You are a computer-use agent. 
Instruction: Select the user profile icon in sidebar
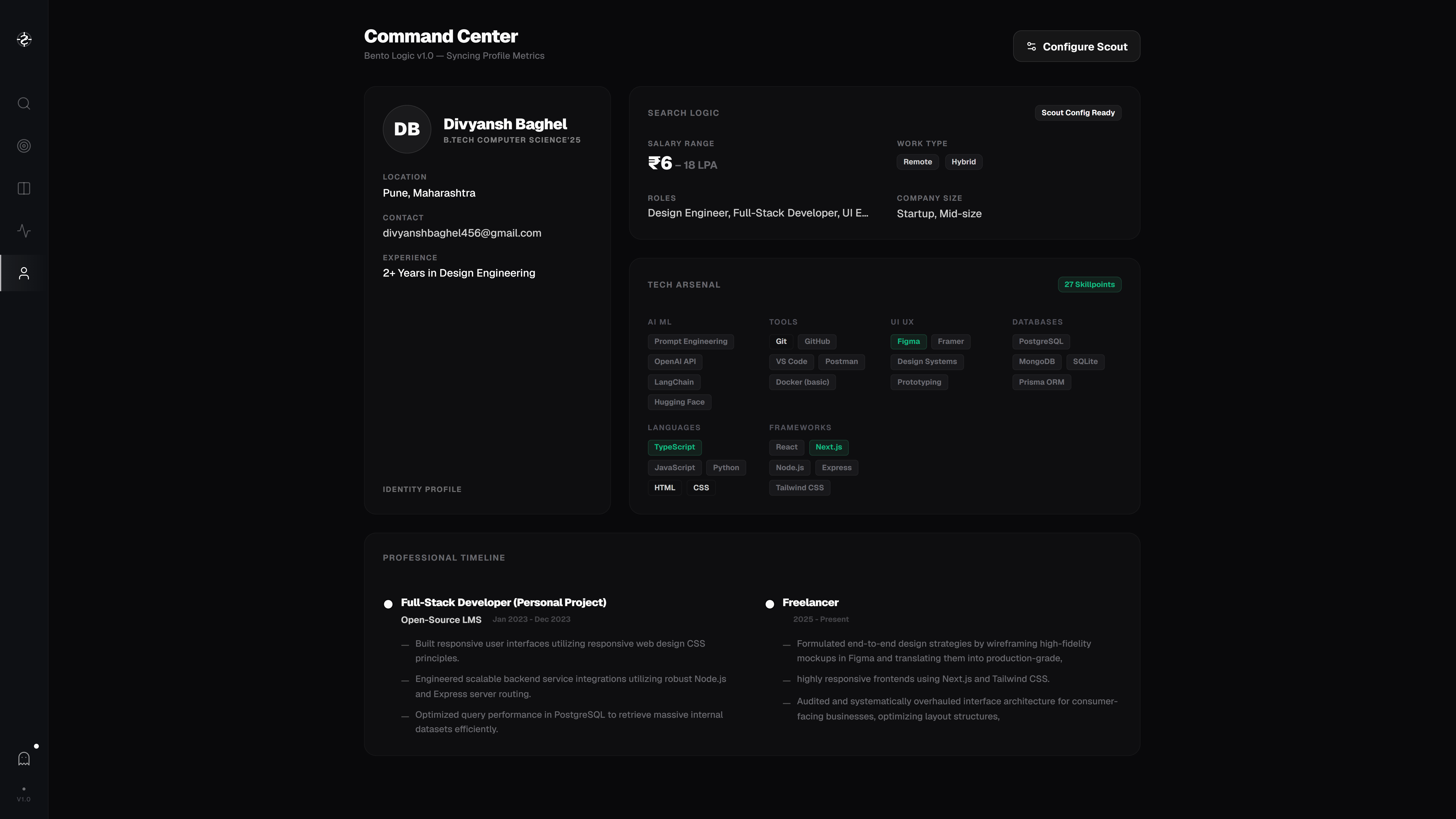[24, 273]
